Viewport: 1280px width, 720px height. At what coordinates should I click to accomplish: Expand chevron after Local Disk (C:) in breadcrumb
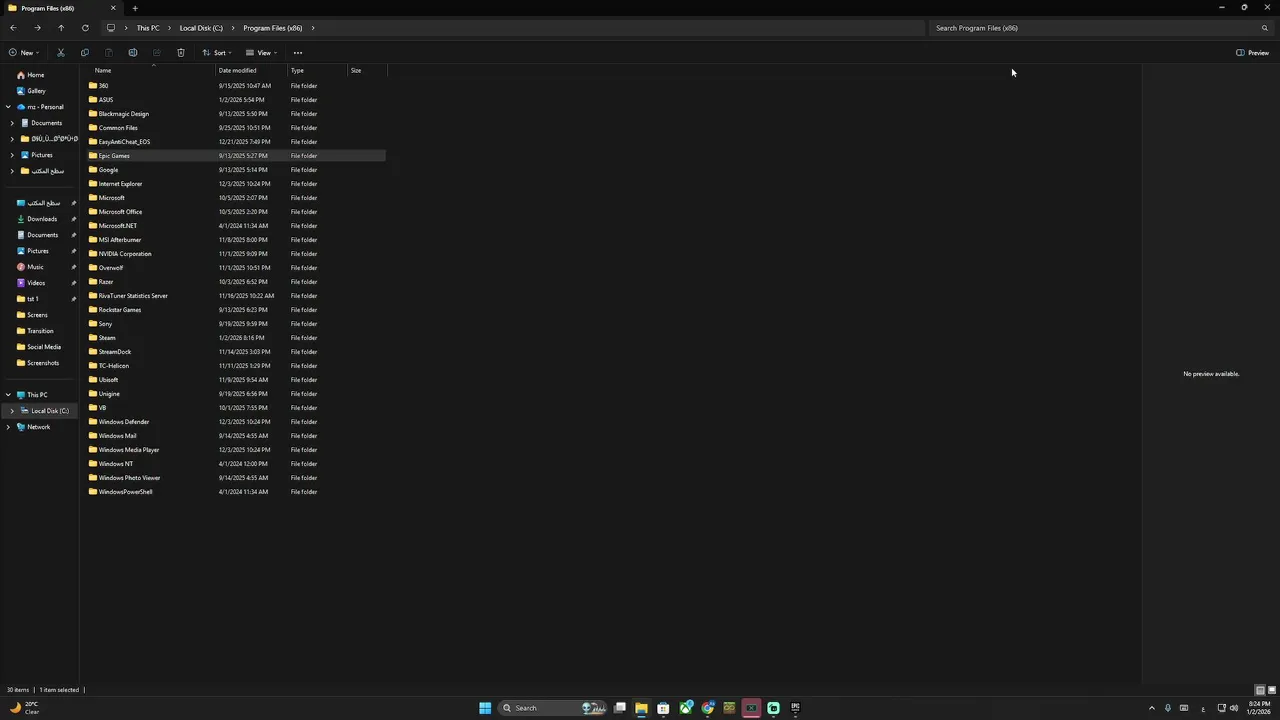point(232,28)
